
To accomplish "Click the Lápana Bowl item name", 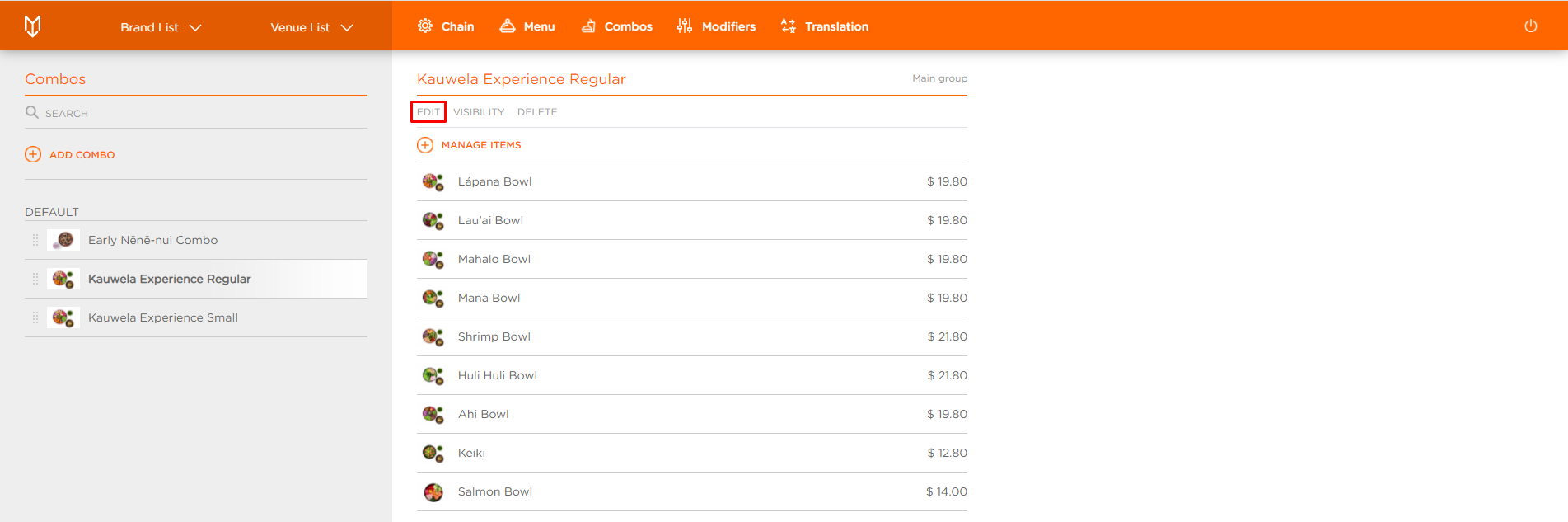I will pyautogui.click(x=494, y=181).
